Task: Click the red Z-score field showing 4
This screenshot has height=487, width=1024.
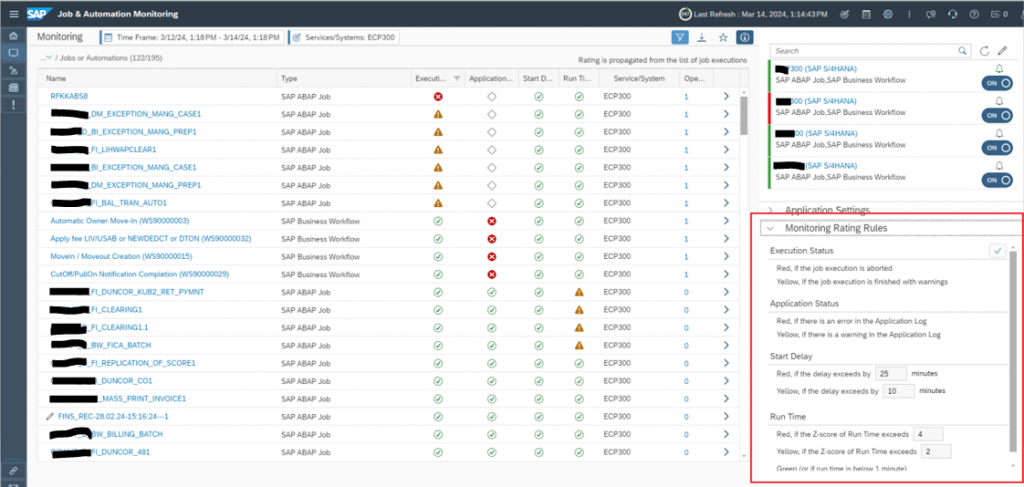Action: click(x=927, y=433)
